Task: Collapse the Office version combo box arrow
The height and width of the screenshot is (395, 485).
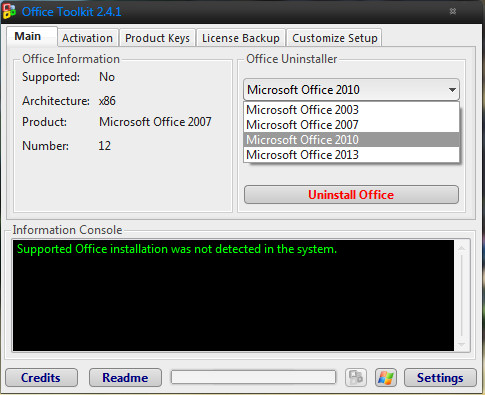Action: [452, 90]
